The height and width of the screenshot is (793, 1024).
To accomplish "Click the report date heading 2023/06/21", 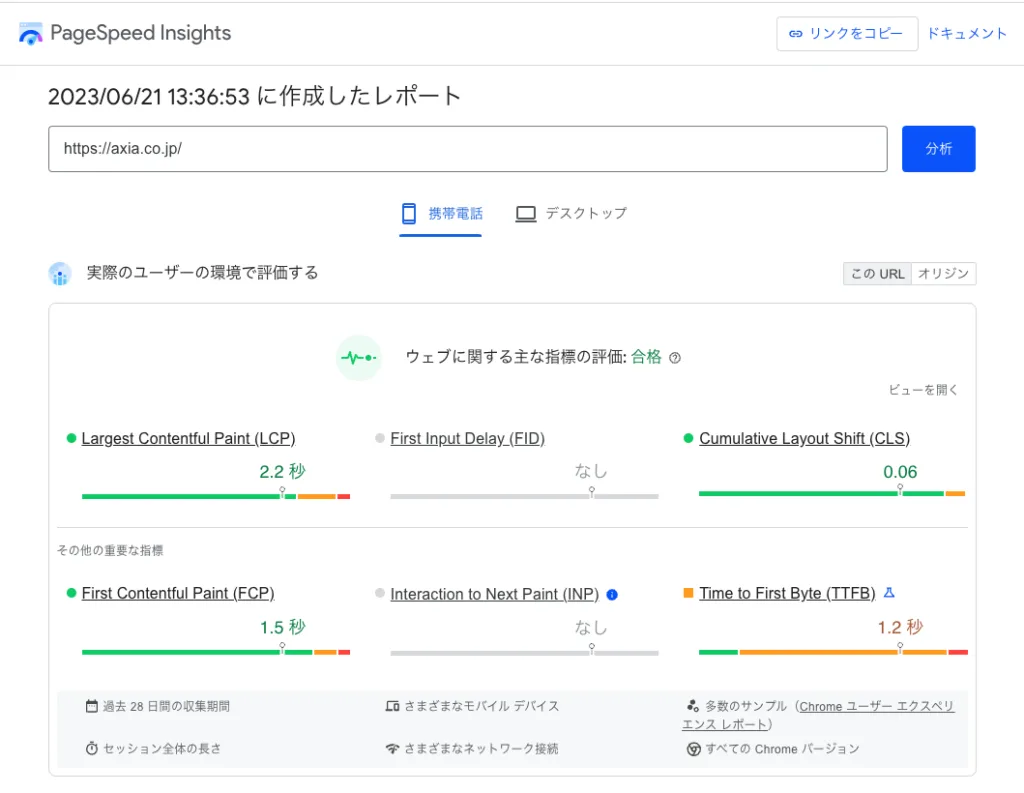I will point(254,97).
